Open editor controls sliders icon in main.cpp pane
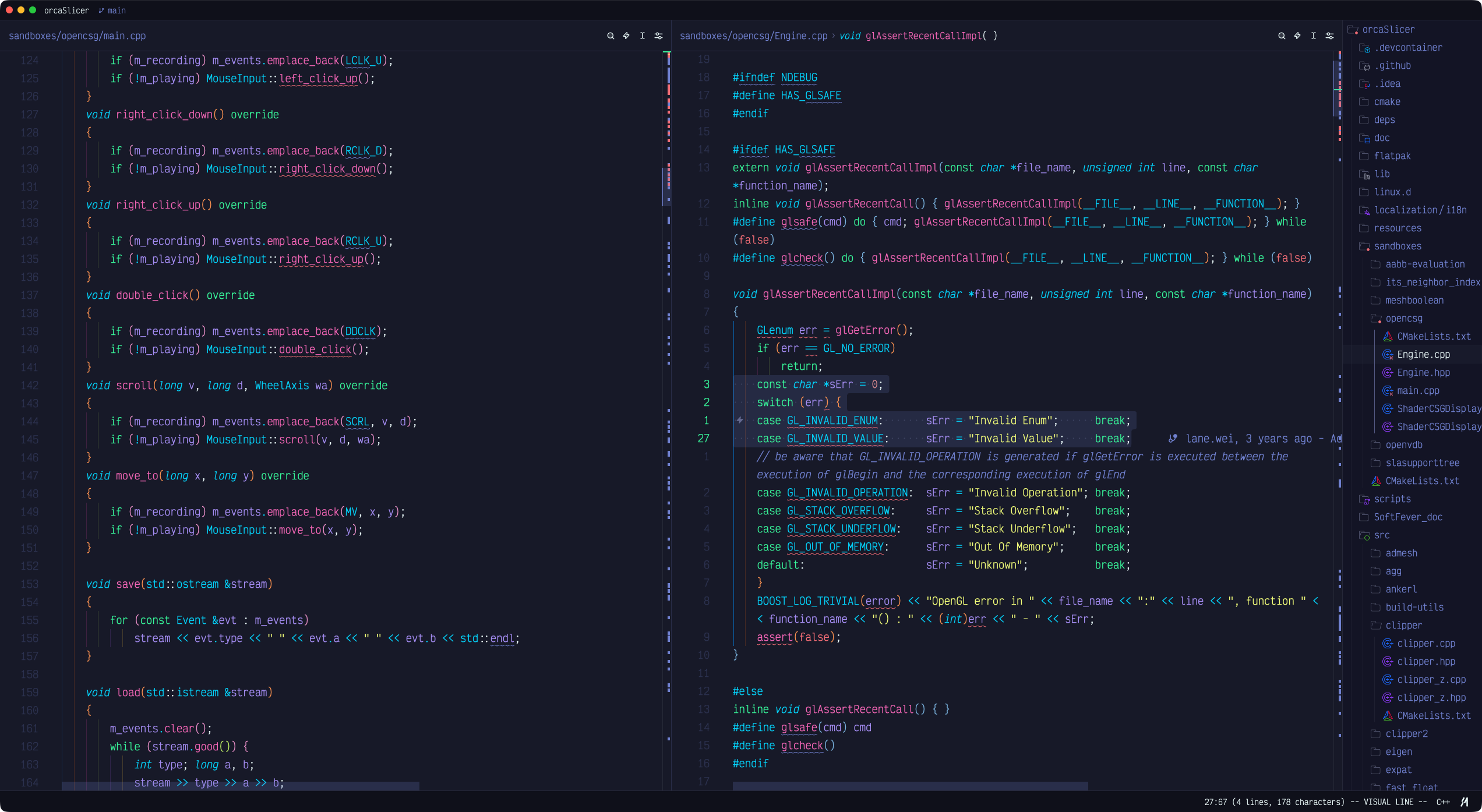Screen dimensions: 1482x812 point(658,36)
